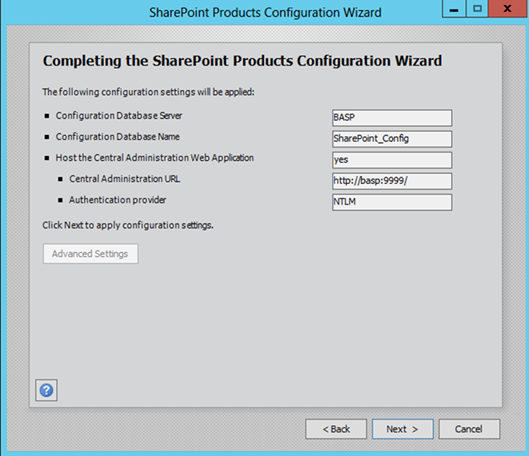Select the Configuration Database Server field showing BASP
The width and height of the screenshot is (529, 456).
pyautogui.click(x=392, y=118)
